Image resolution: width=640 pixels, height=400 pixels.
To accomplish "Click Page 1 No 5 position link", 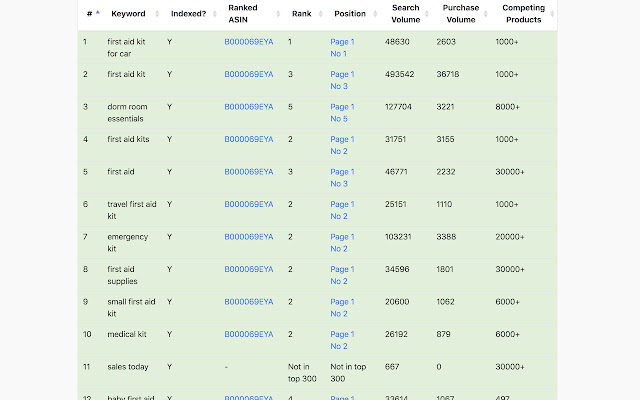I will (x=342, y=112).
